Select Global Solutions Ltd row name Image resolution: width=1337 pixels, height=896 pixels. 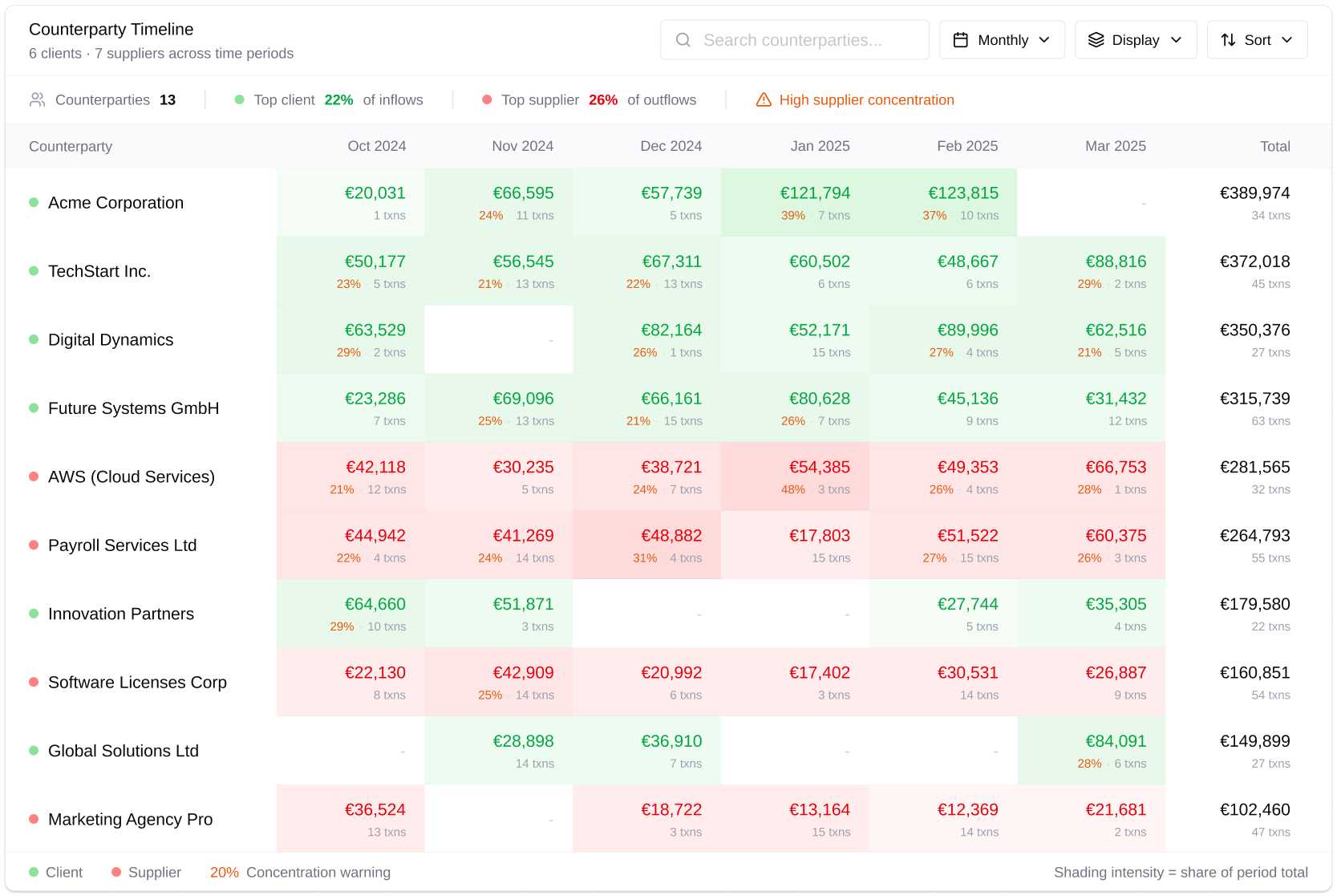pyautogui.click(x=124, y=751)
